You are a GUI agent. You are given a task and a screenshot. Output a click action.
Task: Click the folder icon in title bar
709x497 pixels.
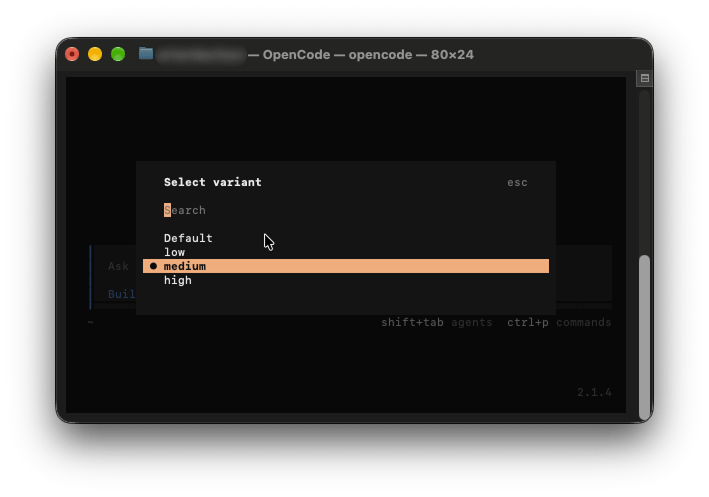(146, 53)
